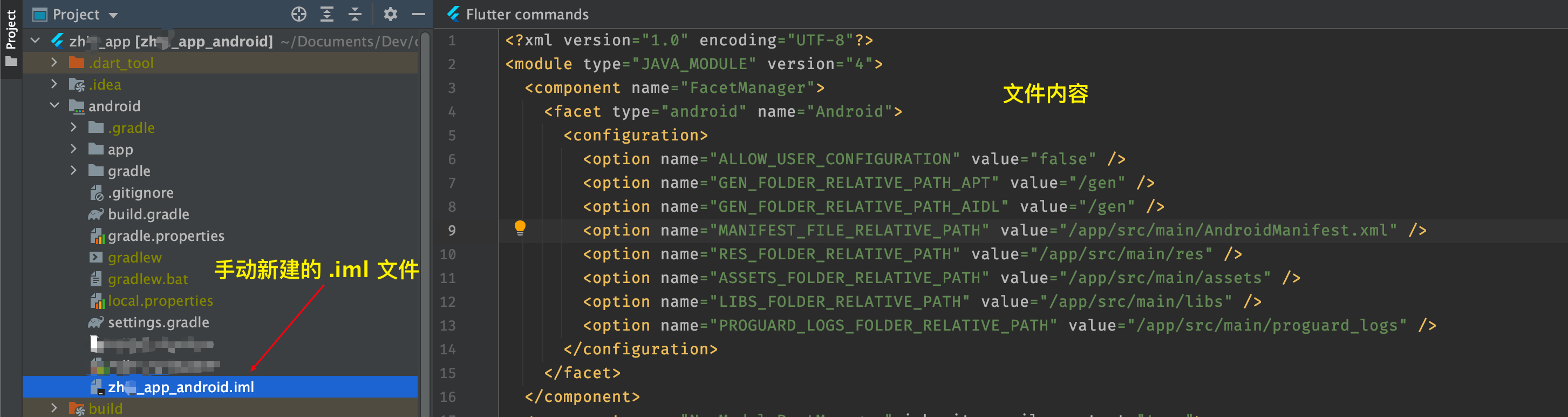Screen dimensions: 1568x417
Task: Expand the build folder
Action: pos(54,407)
